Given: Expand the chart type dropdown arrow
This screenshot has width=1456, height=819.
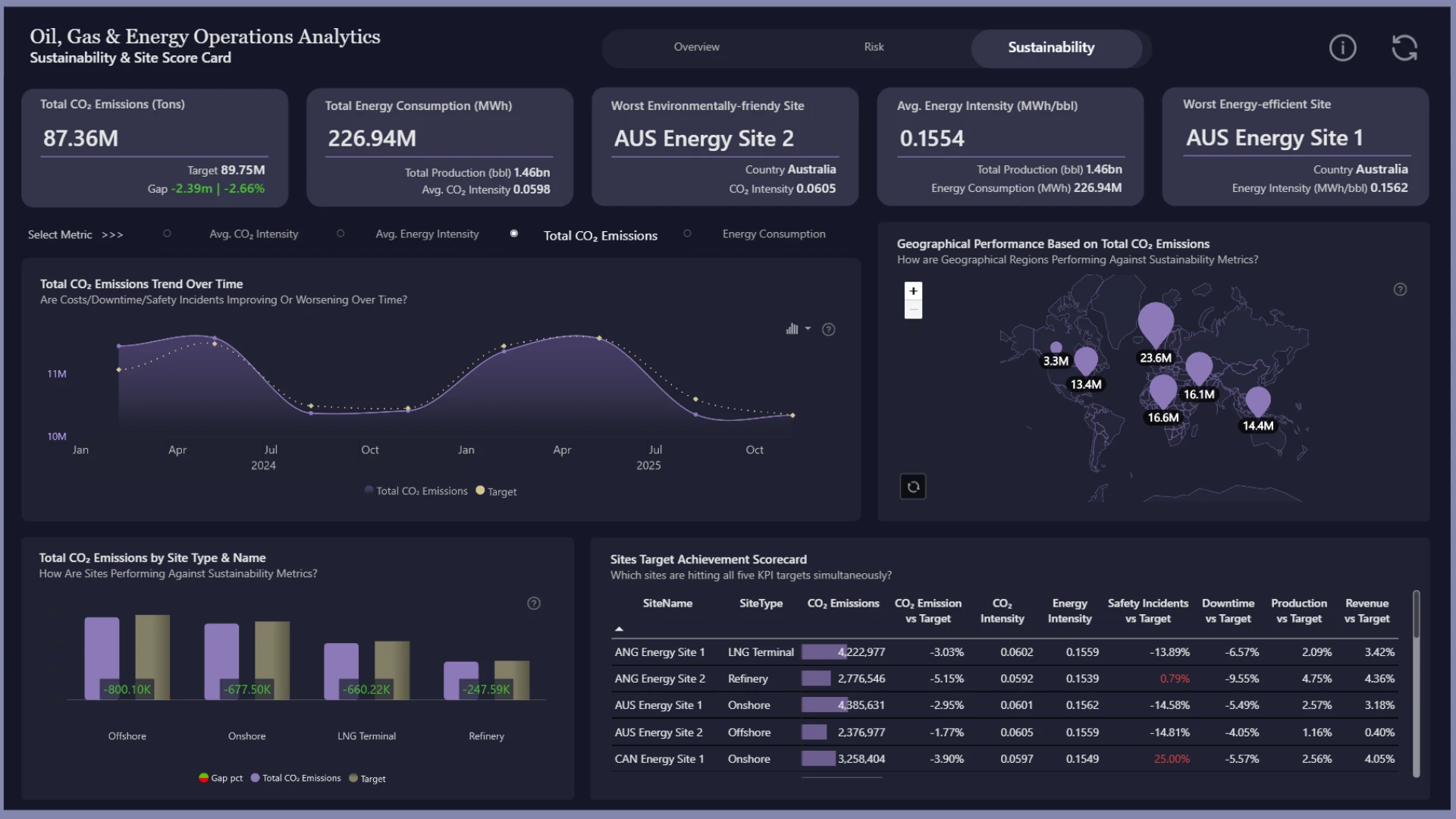Looking at the screenshot, I should pyautogui.click(x=808, y=328).
